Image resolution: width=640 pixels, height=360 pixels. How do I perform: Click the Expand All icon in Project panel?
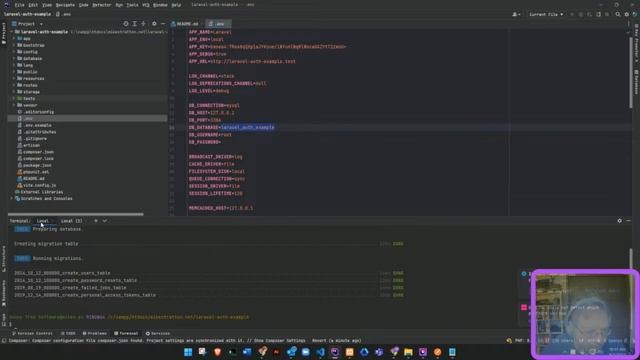tap(134, 24)
